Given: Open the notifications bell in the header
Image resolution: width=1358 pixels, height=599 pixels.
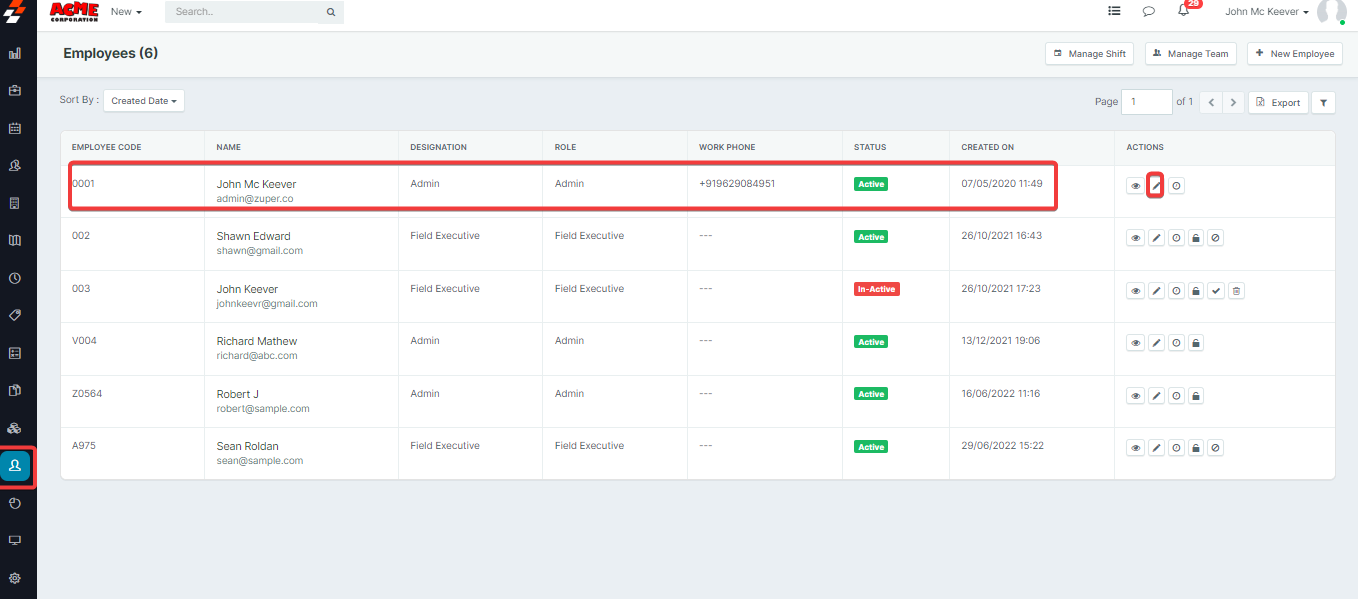Looking at the screenshot, I should 1183,12.
